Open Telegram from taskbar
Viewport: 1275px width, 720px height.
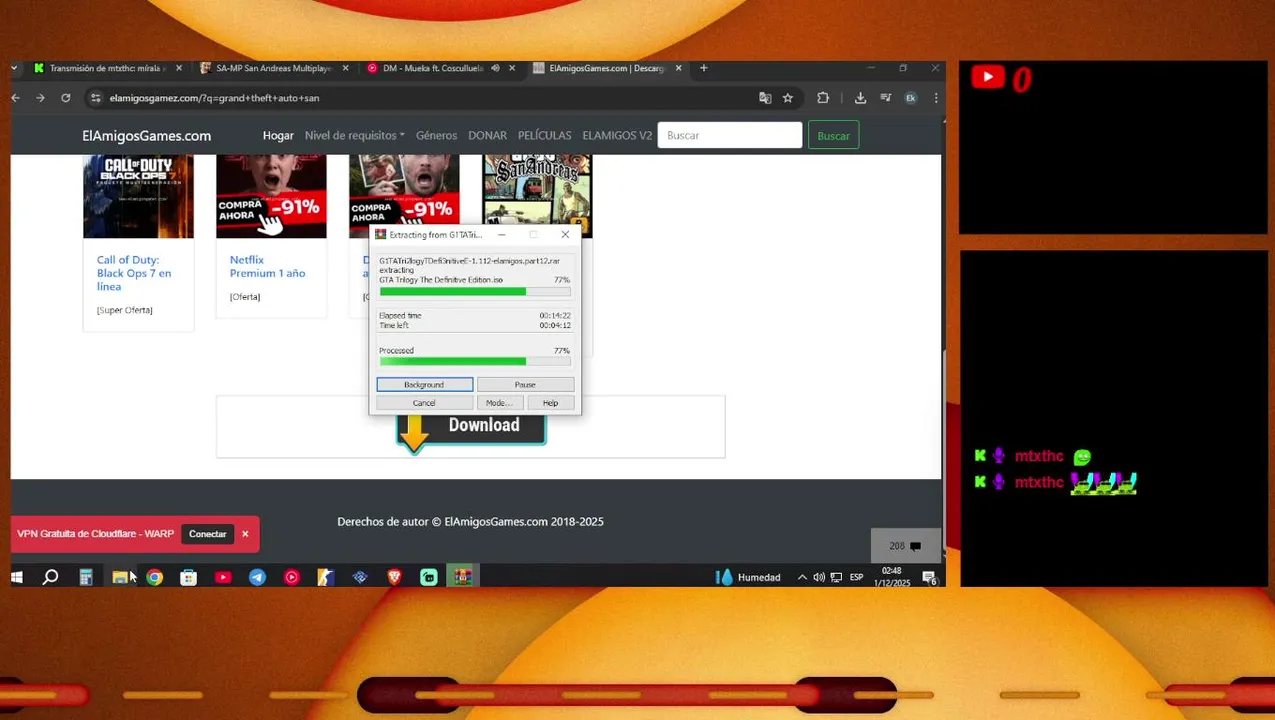[x=257, y=577]
